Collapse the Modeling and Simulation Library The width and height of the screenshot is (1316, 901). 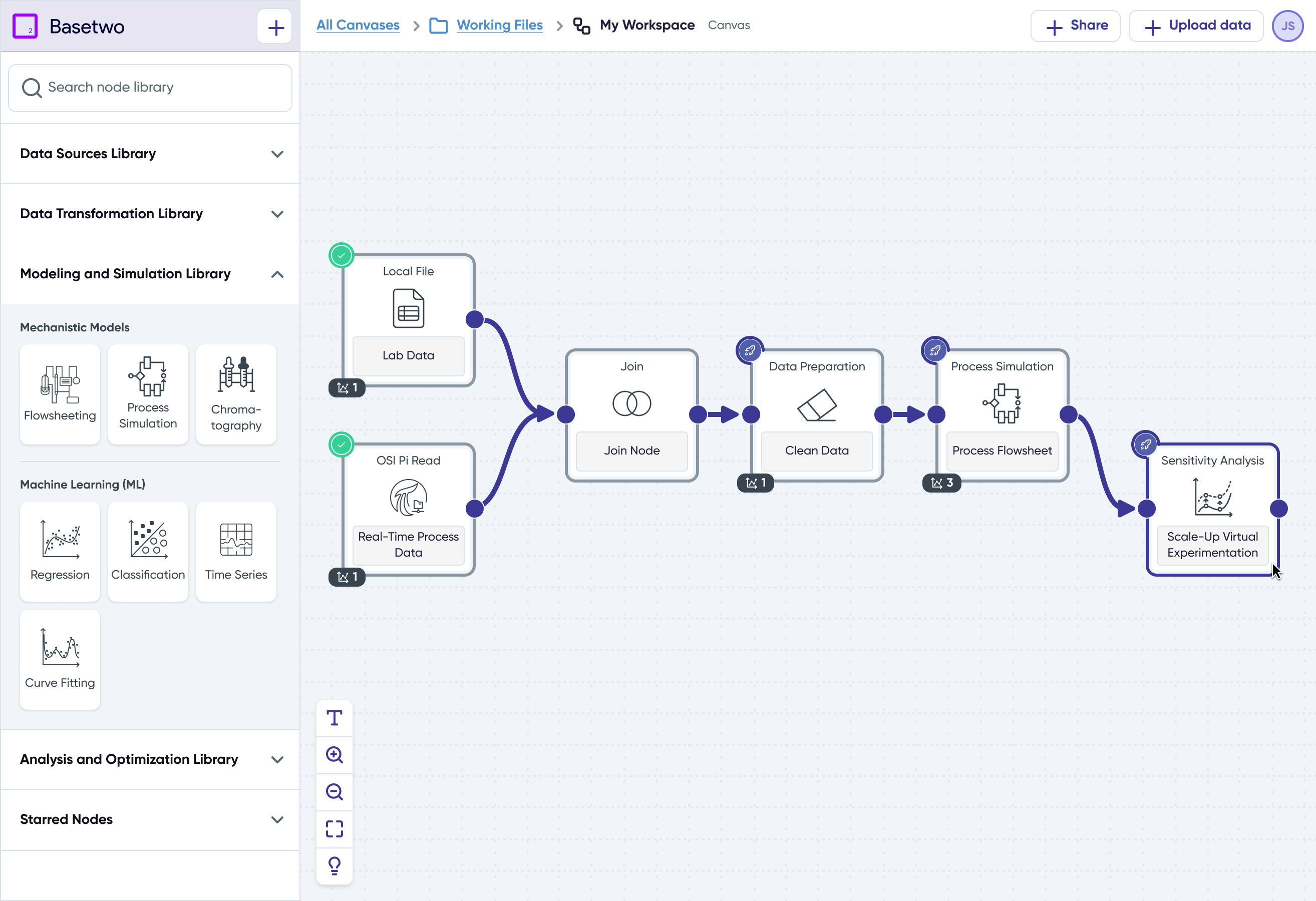[277, 274]
